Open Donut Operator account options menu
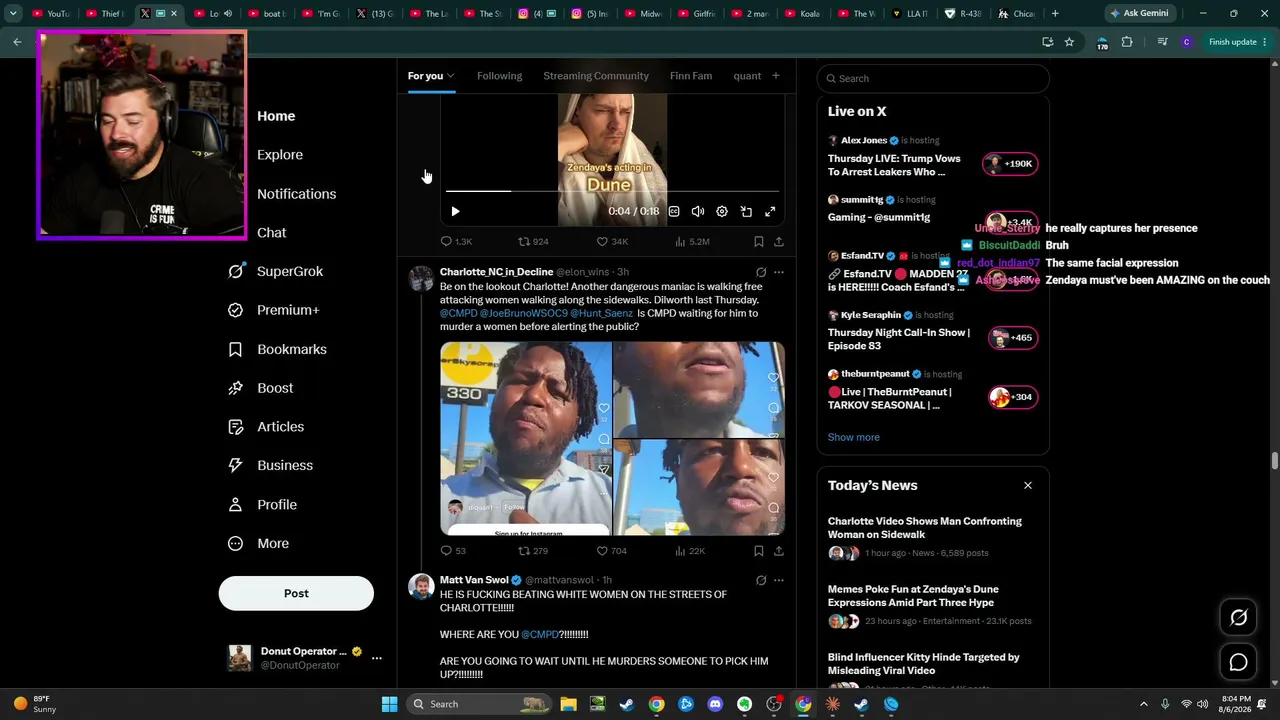This screenshot has width=1280, height=720. [377, 658]
